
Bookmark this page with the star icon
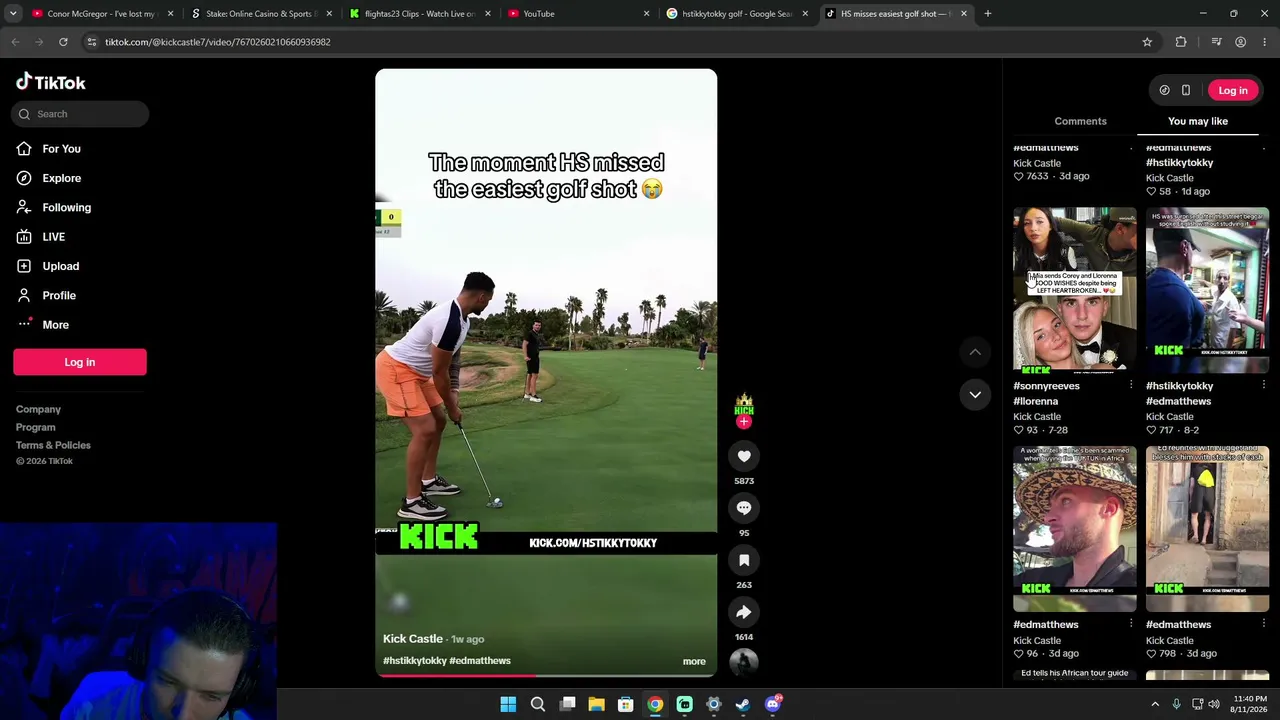pos(1147,42)
